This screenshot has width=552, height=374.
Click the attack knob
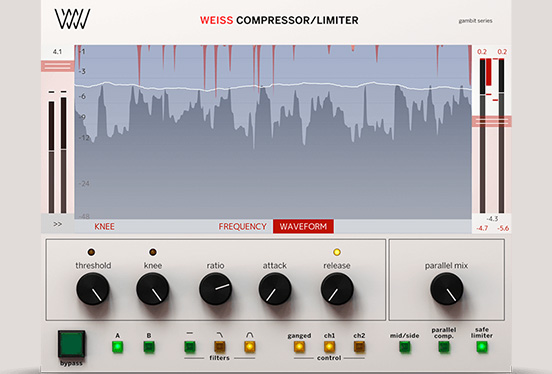275,289
